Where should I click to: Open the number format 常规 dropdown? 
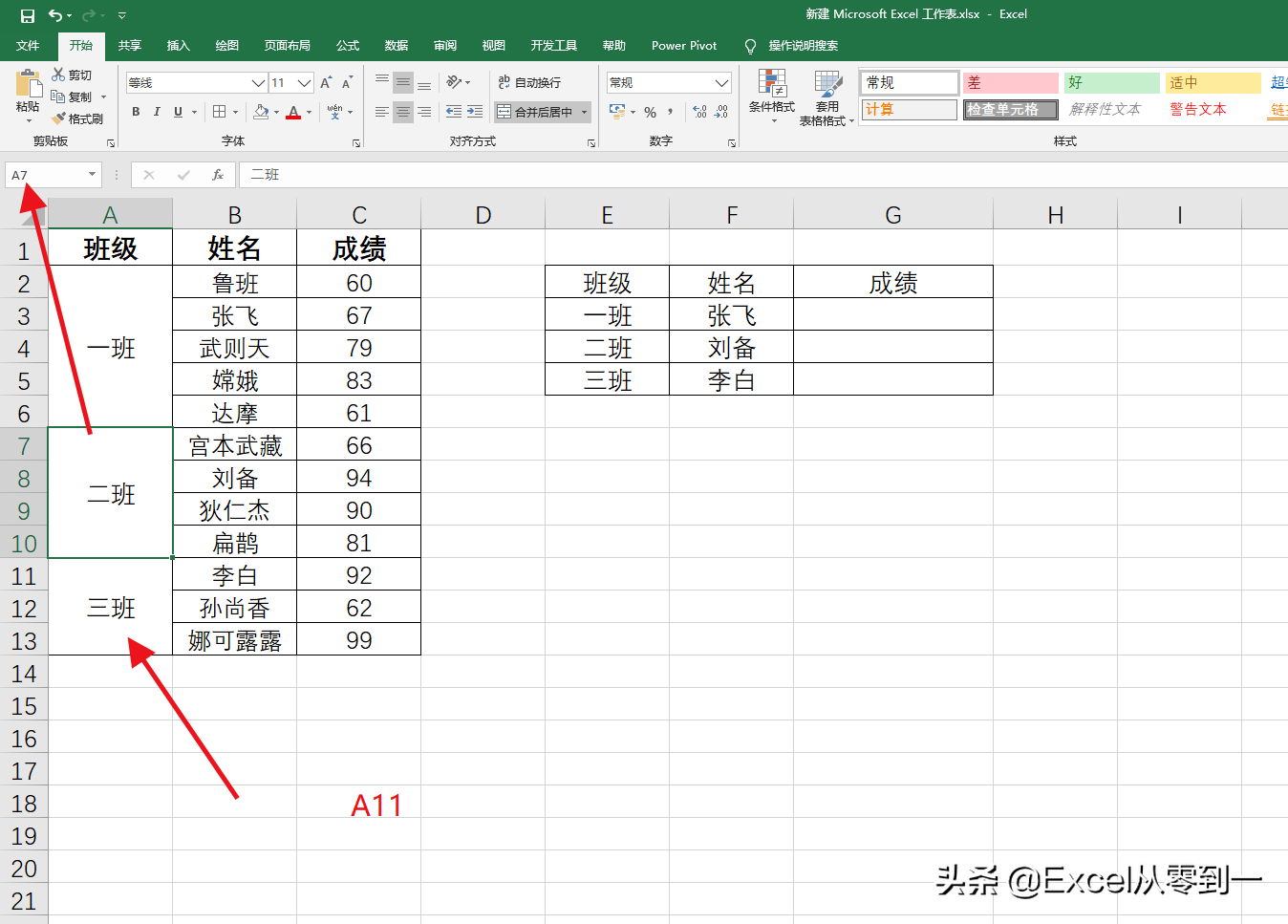[722, 83]
